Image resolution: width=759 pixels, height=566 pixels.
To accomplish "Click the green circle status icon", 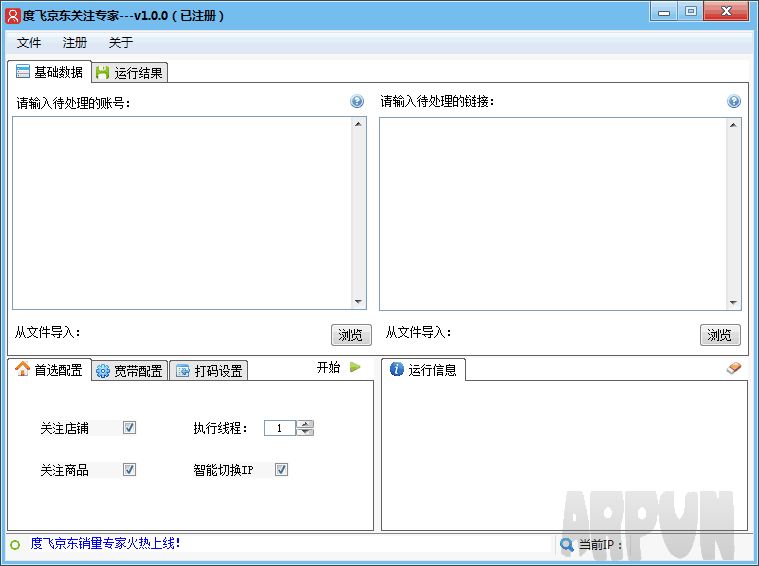I will tap(15, 545).
